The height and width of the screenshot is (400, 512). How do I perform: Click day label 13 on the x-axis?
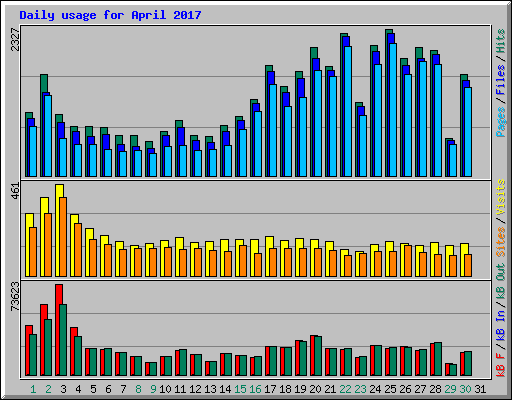point(210,389)
